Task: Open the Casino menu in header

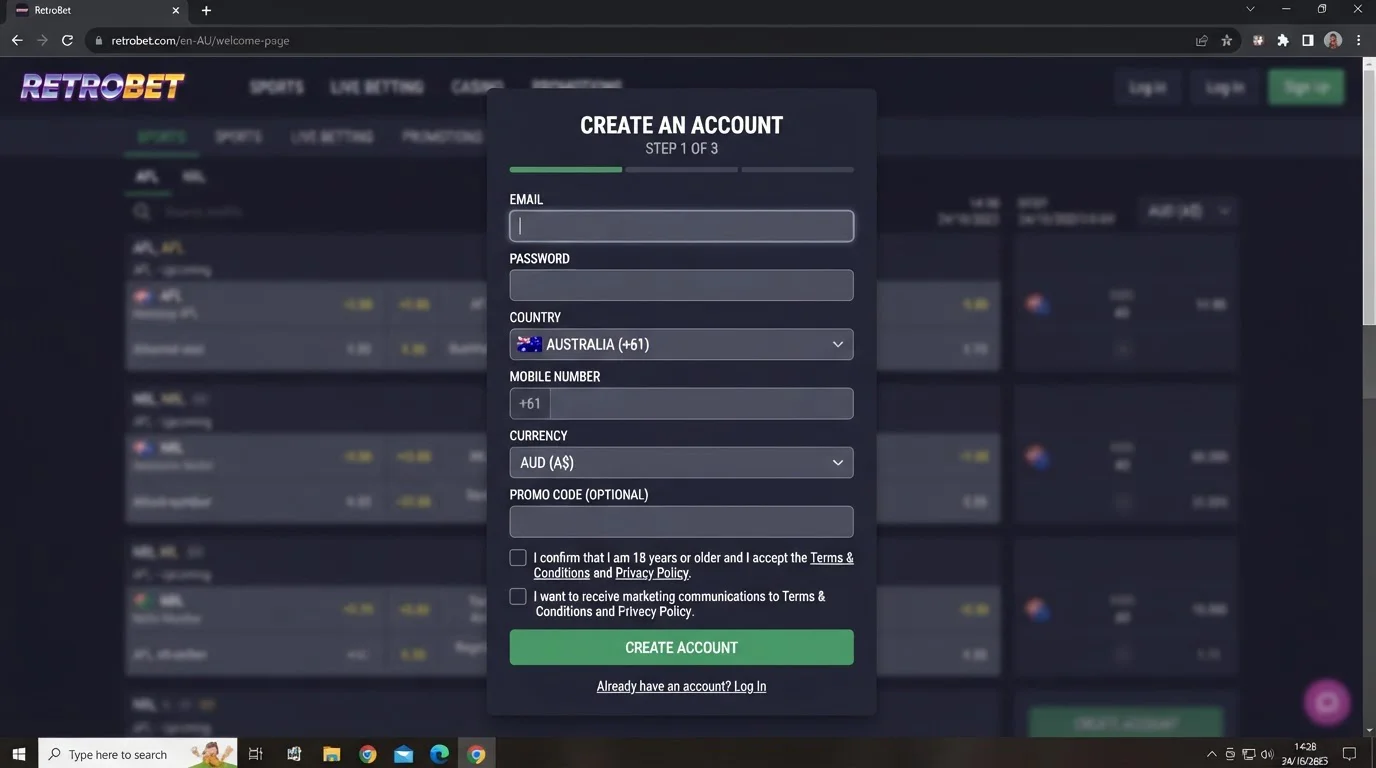Action: (x=477, y=87)
